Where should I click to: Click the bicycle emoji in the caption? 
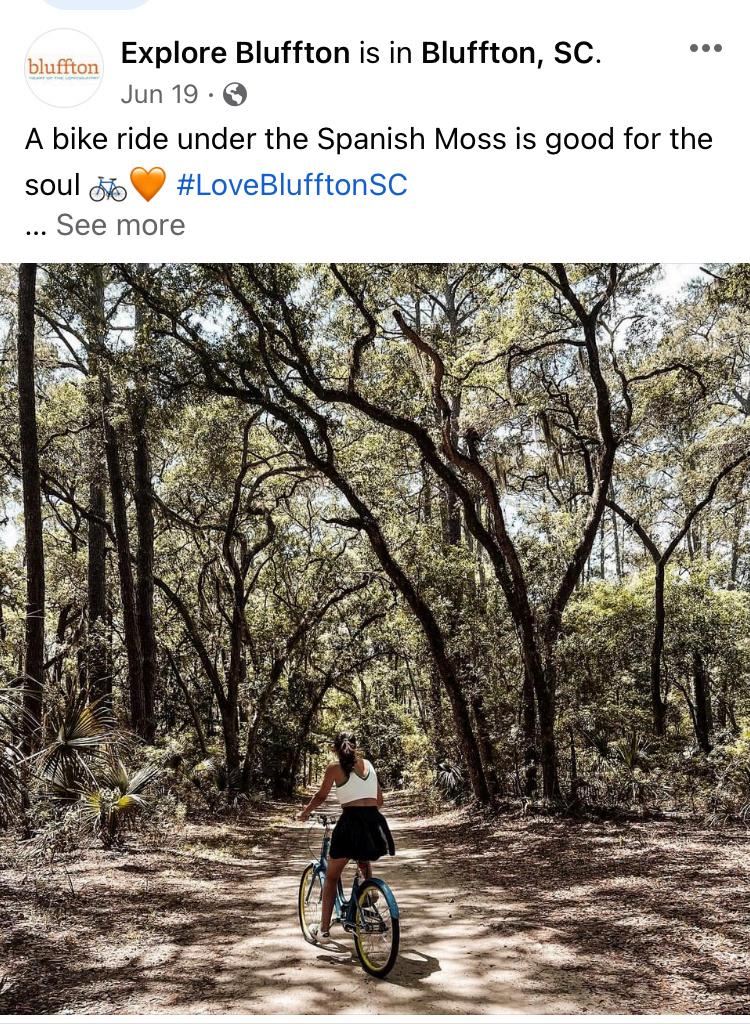[108, 188]
